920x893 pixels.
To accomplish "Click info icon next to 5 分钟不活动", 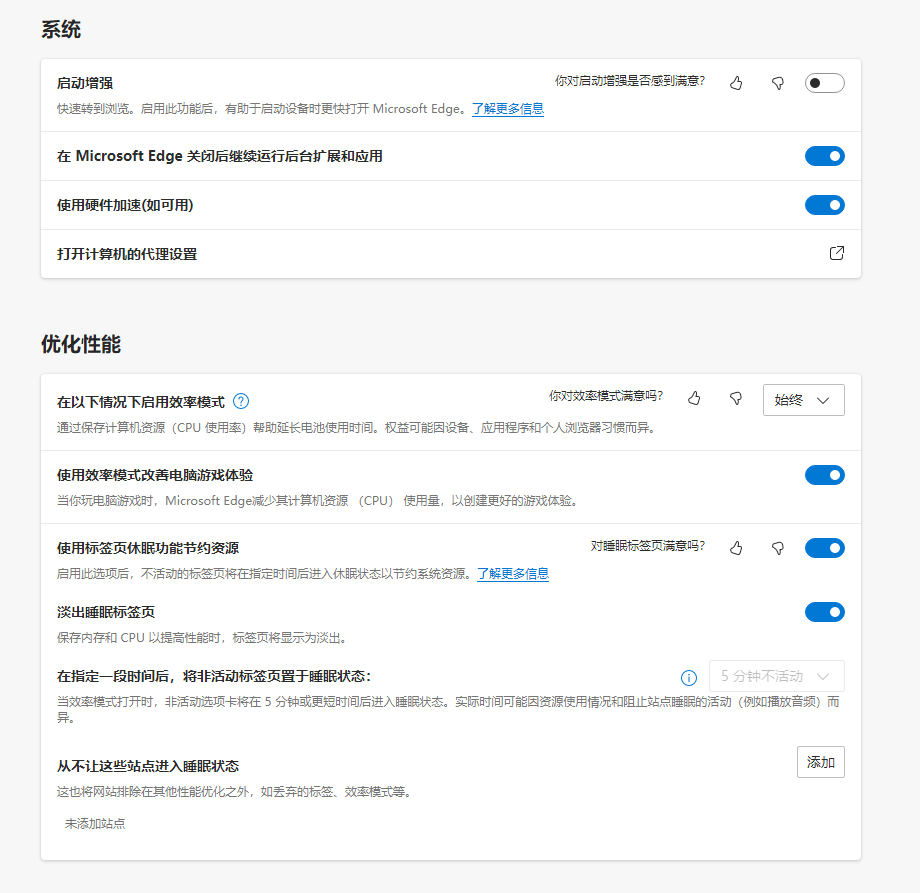I will (x=689, y=678).
